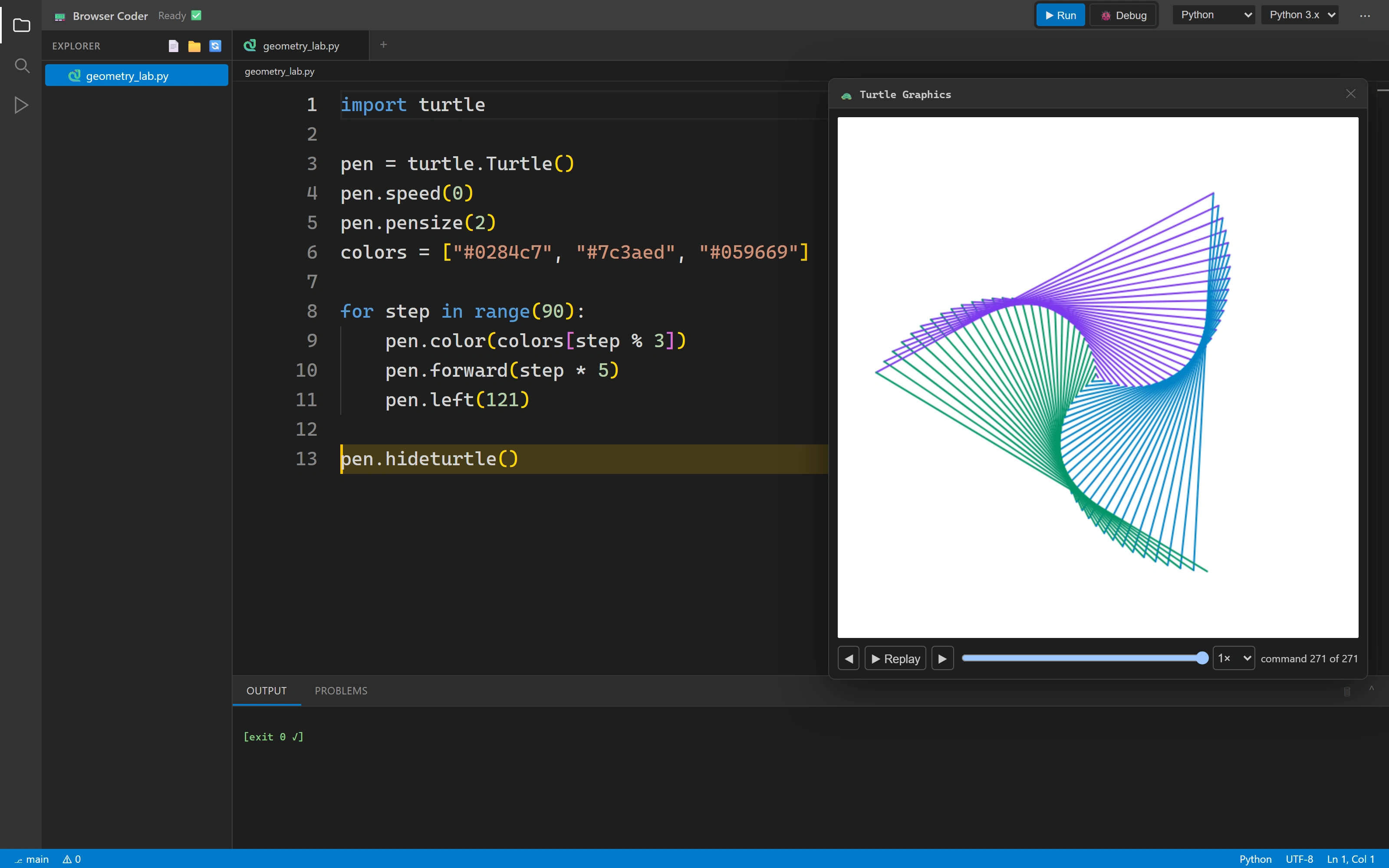Click the [exit 0 ✓] output line
This screenshot has width=1389, height=868.
point(273,736)
